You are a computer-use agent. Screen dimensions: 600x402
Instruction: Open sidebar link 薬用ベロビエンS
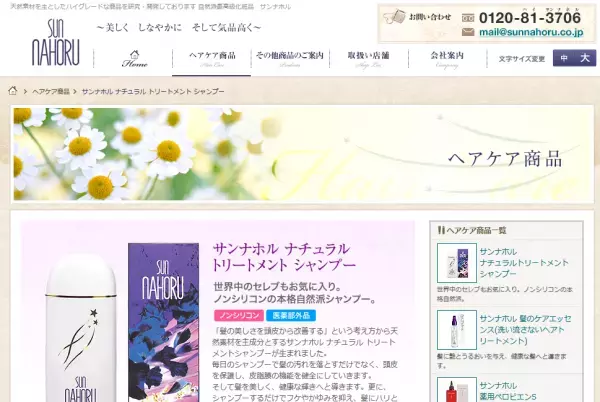click(x=508, y=391)
